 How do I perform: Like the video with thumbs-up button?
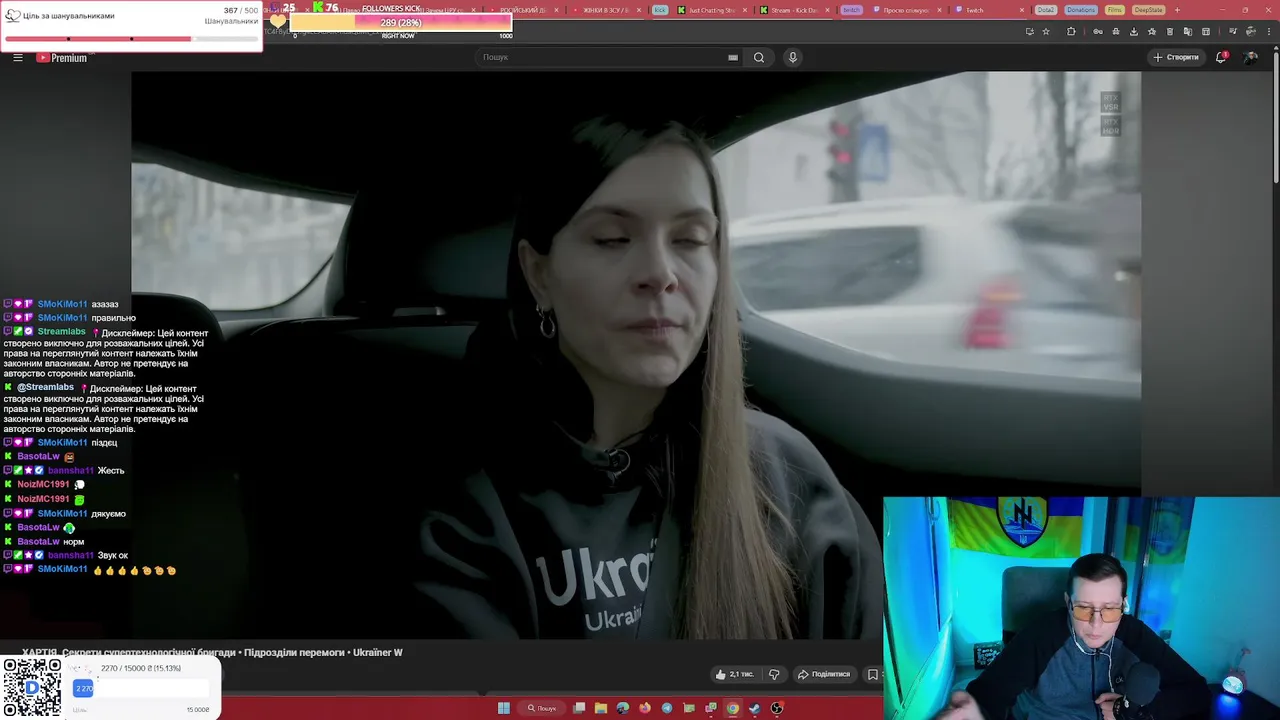coord(734,674)
